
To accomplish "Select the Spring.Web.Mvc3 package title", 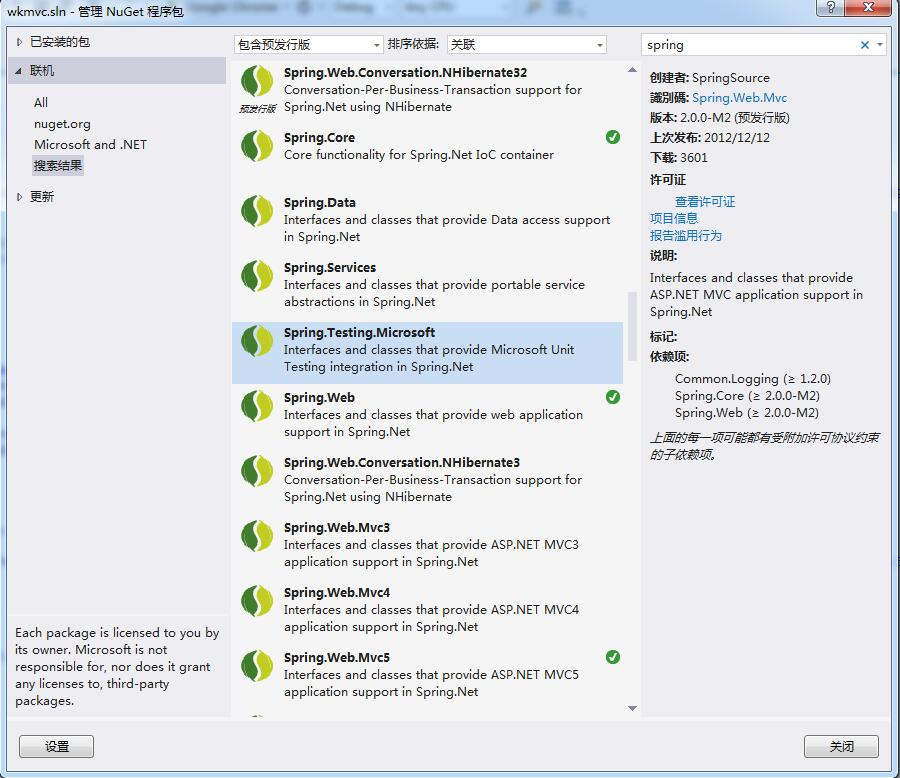I will (x=337, y=527).
